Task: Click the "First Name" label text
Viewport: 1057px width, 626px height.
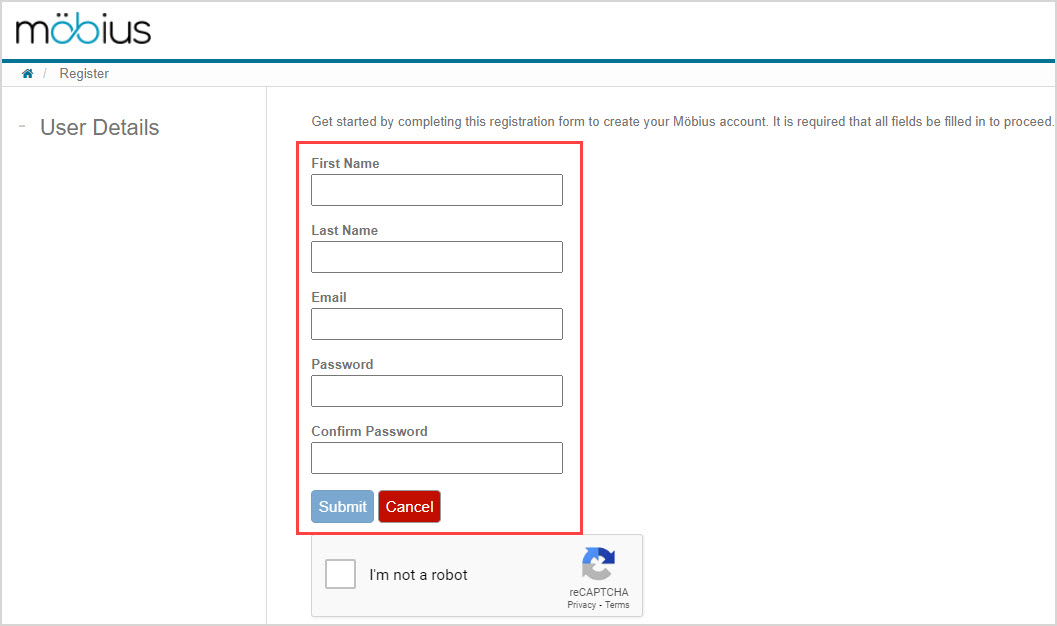Action: (x=345, y=163)
